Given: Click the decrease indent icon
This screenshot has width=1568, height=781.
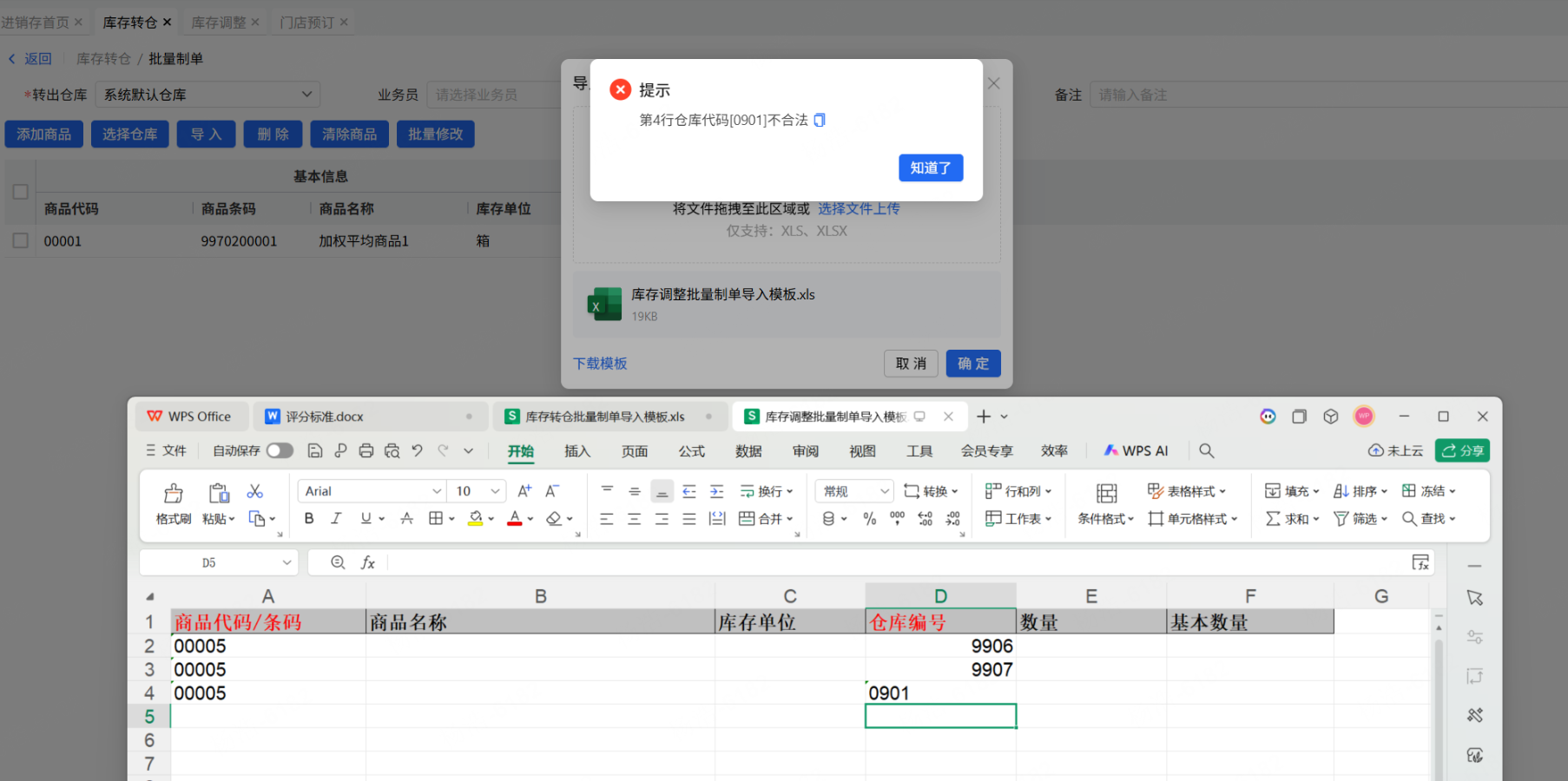Looking at the screenshot, I should [x=689, y=491].
